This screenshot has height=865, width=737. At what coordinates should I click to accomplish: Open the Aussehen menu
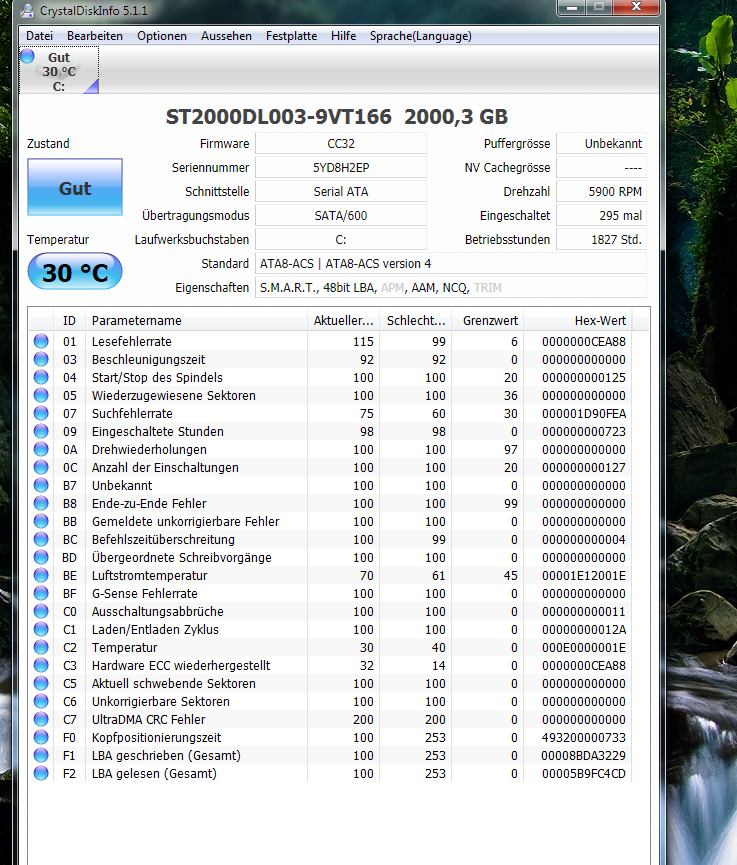coord(226,36)
